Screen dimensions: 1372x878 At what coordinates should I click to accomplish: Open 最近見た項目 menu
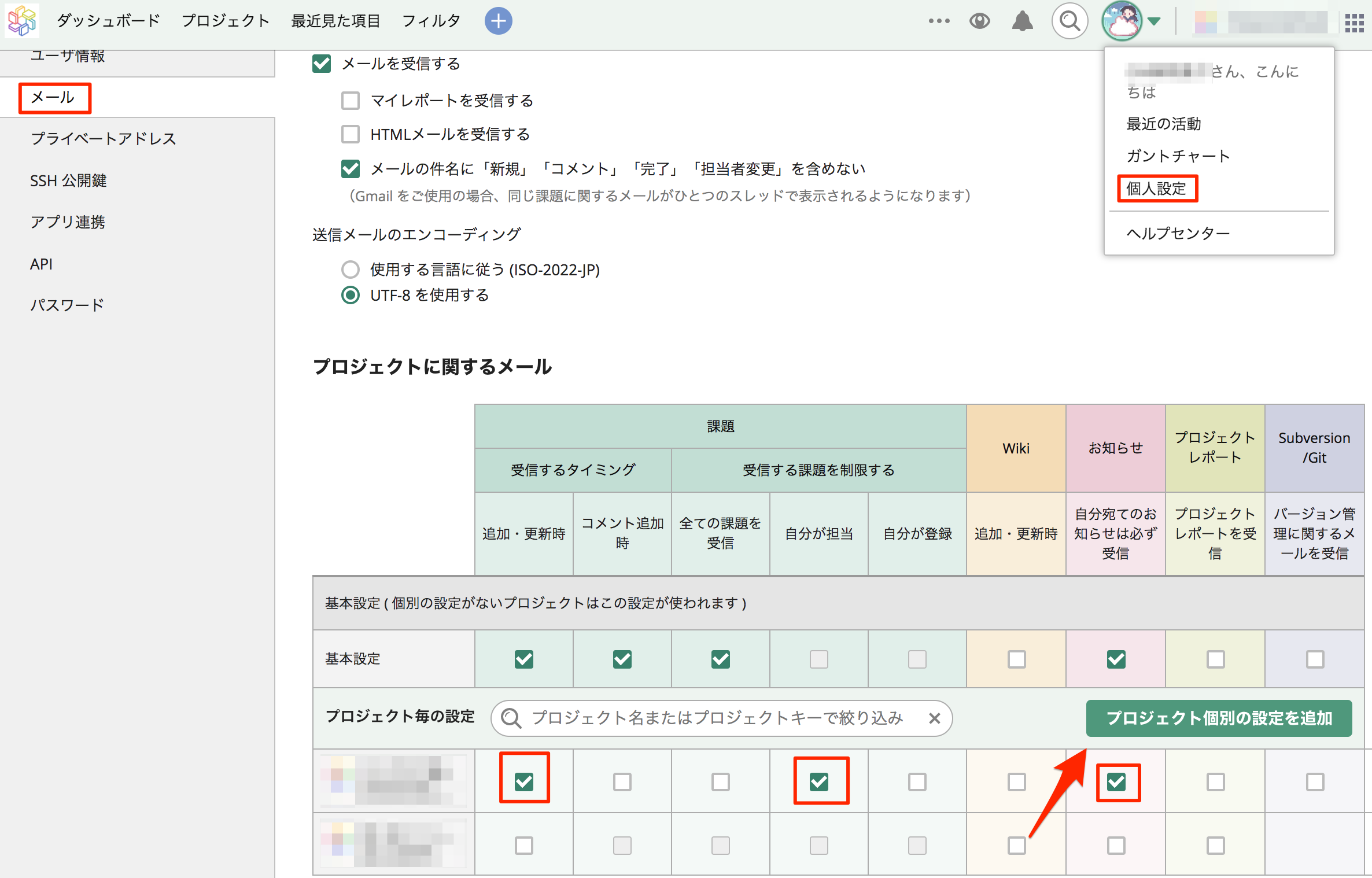point(335,21)
